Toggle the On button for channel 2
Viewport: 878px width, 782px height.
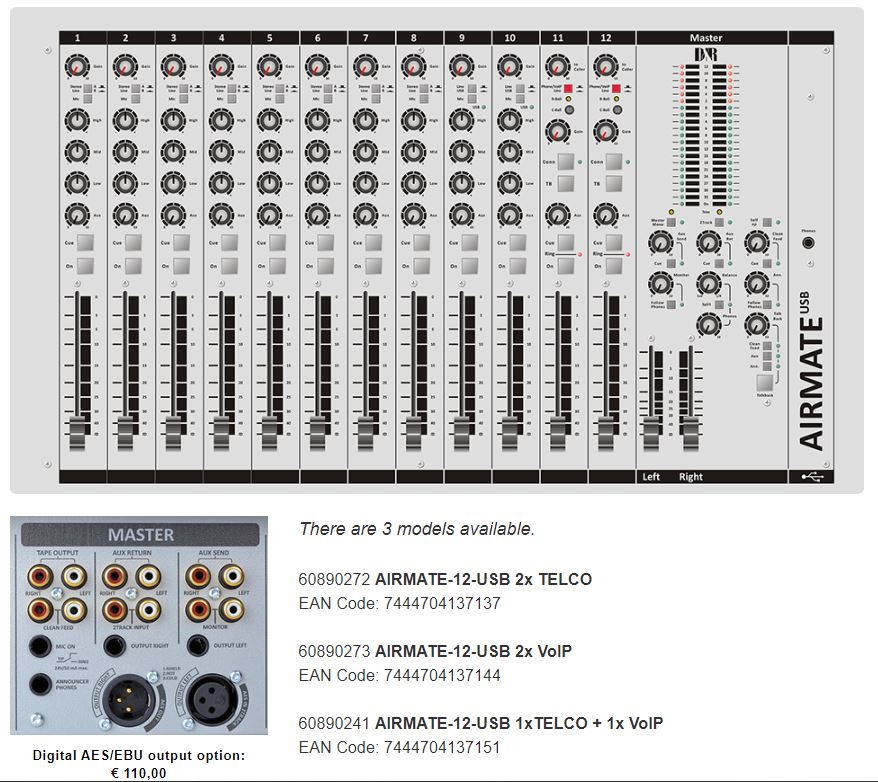pyautogui.click(x=133, y=266)
